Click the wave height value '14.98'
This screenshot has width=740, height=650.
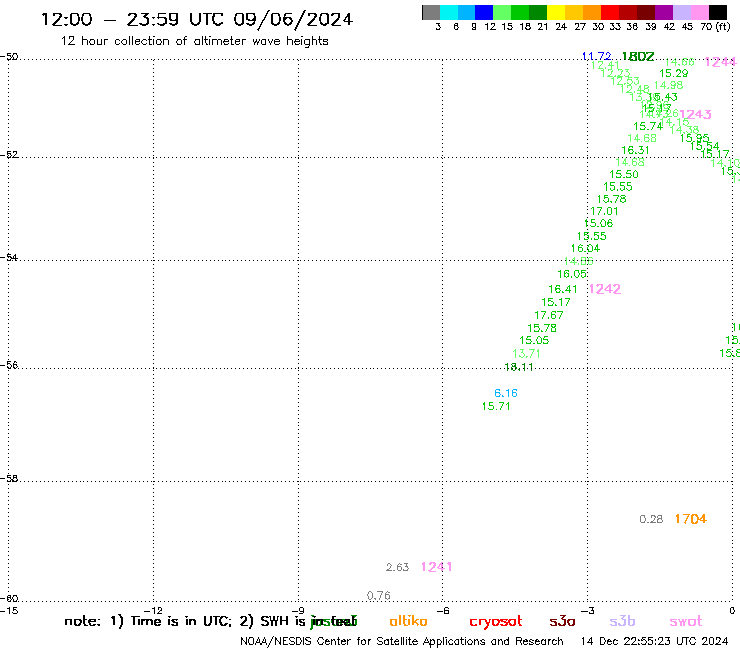pos(669,85)
